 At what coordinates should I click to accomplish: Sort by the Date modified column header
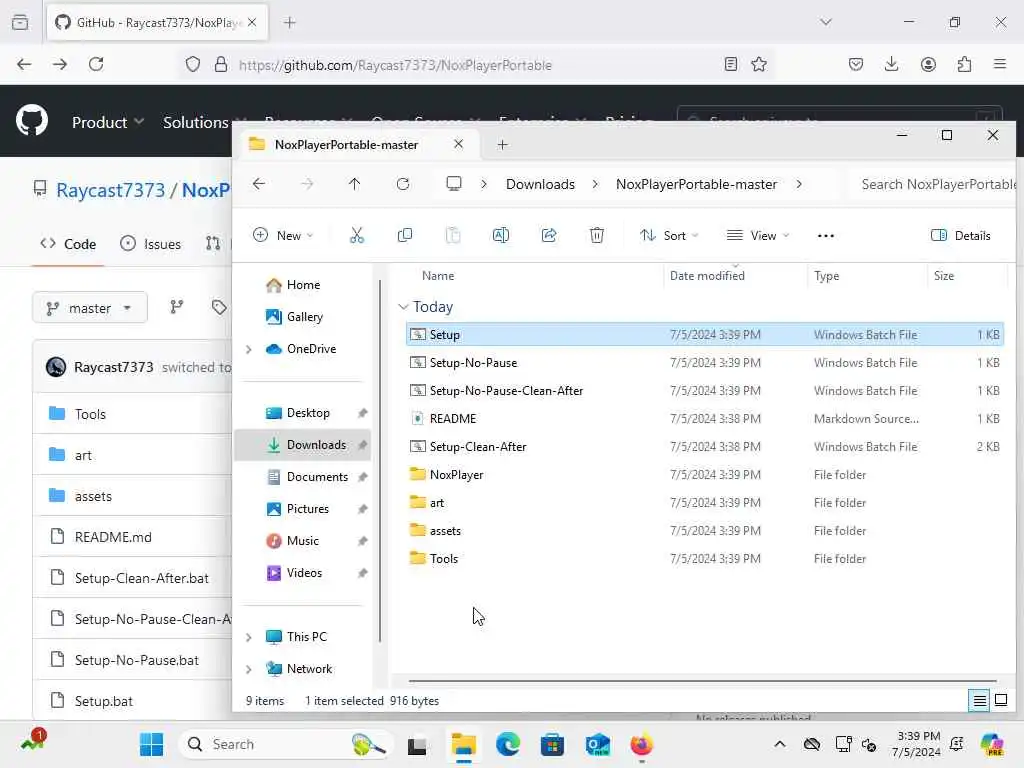tap(735, 276)
